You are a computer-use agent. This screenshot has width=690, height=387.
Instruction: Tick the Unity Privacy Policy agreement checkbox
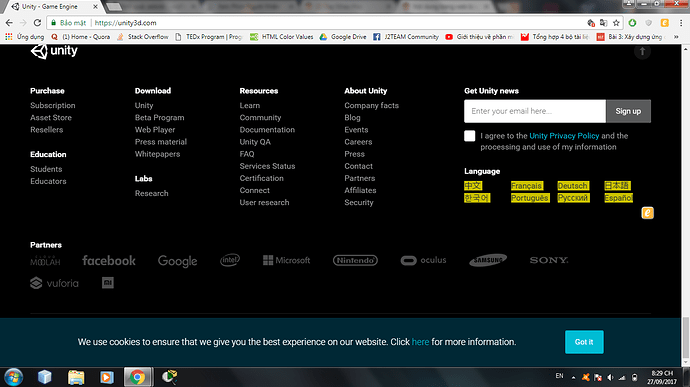click(470, 136)
